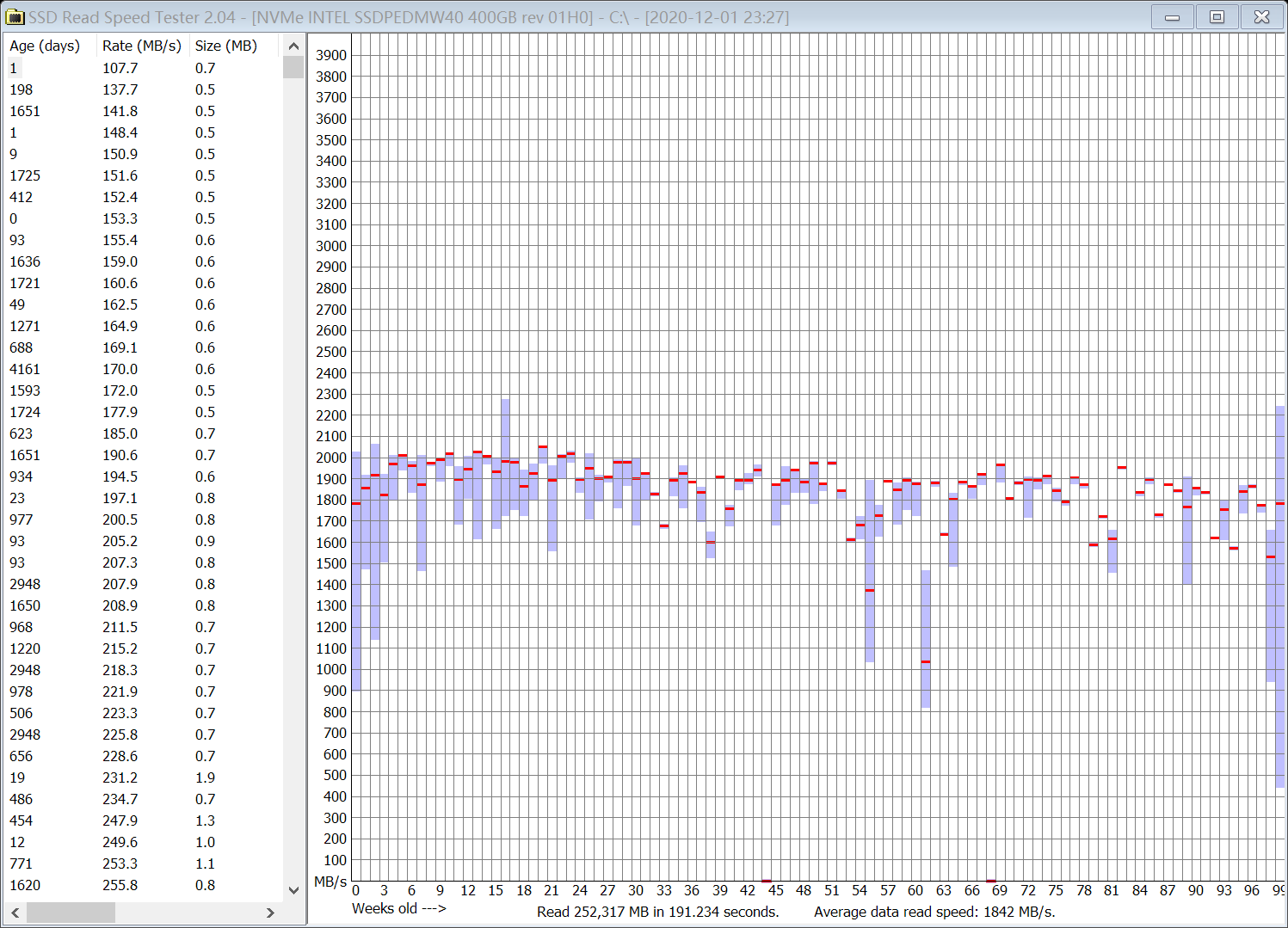Select the row with age 934

coord(144,476)
